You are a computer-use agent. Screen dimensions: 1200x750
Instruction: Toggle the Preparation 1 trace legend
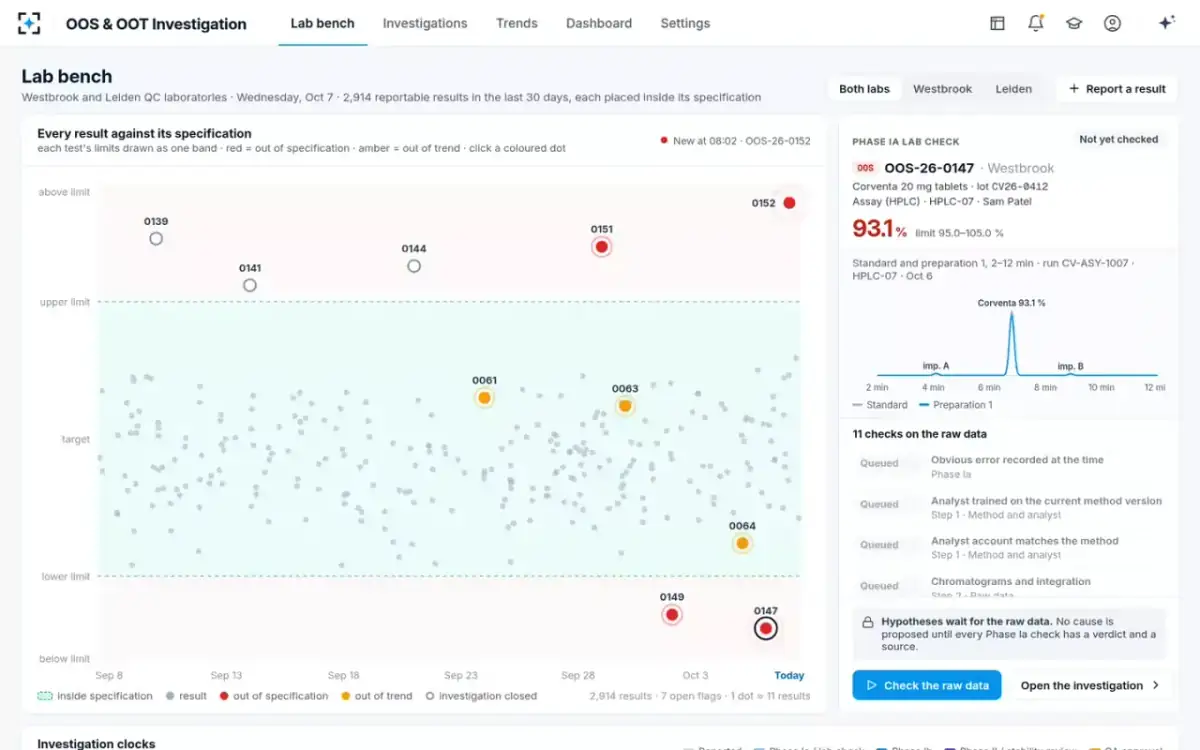tap(955, 405)
